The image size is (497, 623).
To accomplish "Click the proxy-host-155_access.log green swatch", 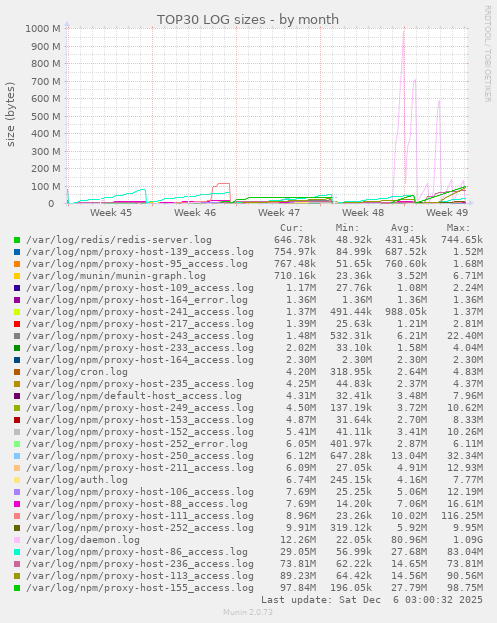I will 17,588.
